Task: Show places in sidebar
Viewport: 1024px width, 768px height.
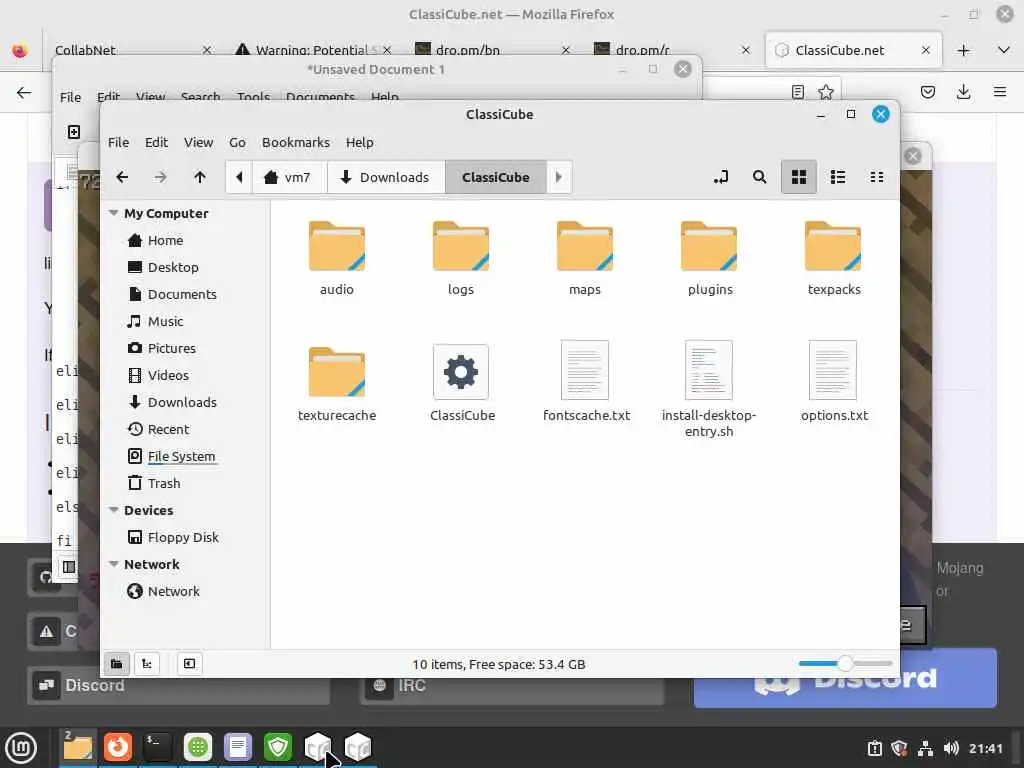Action: [x=116, y=664]
